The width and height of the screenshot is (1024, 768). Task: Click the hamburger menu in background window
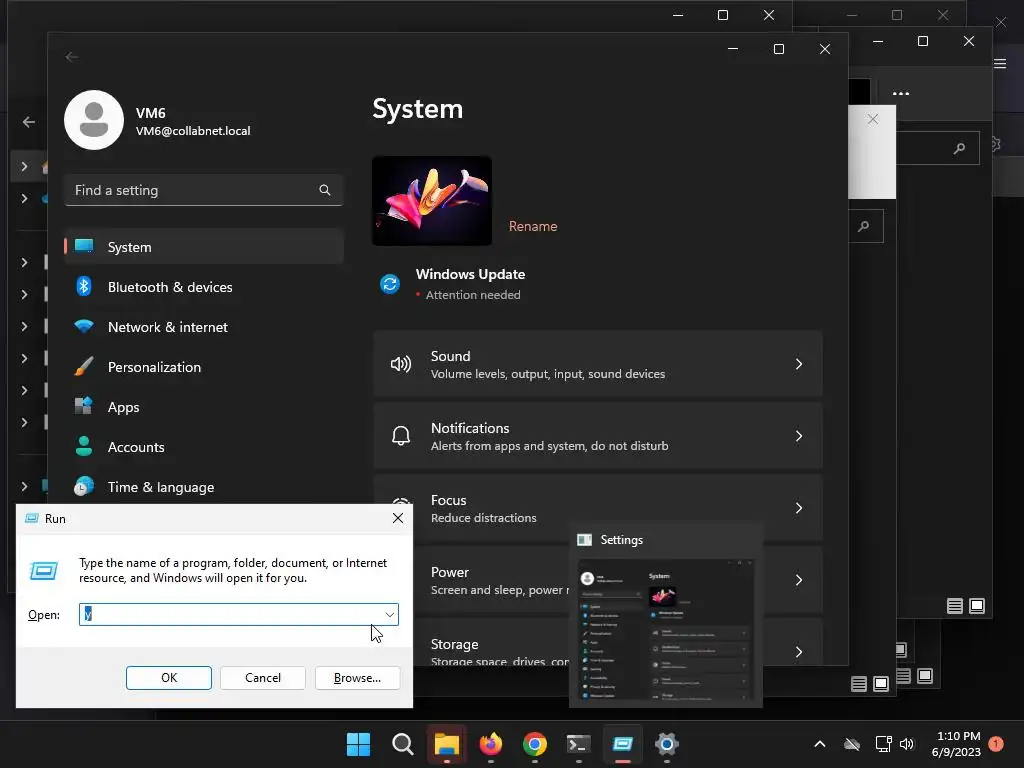click(1000, 63)
